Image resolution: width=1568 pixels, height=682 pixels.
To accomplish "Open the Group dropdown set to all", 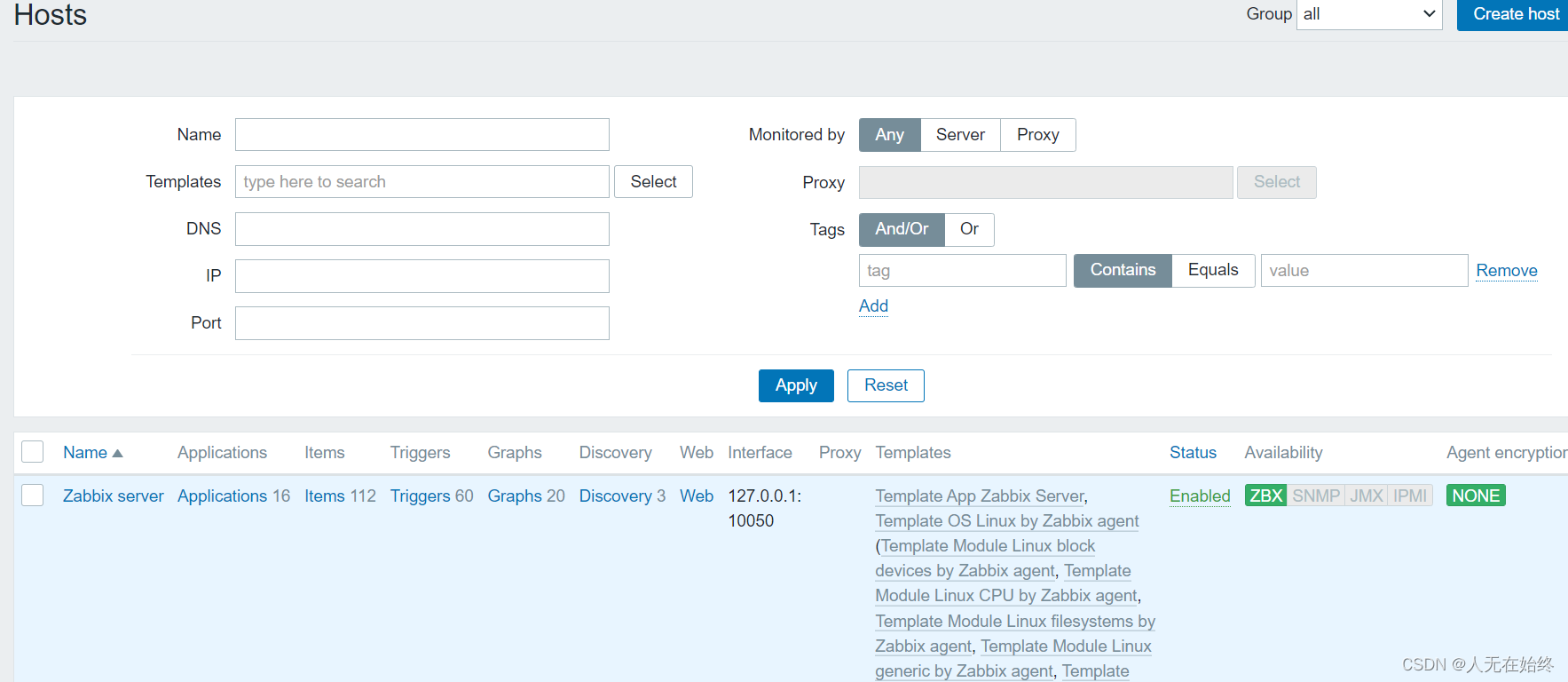I will (x=1369, y=14).
